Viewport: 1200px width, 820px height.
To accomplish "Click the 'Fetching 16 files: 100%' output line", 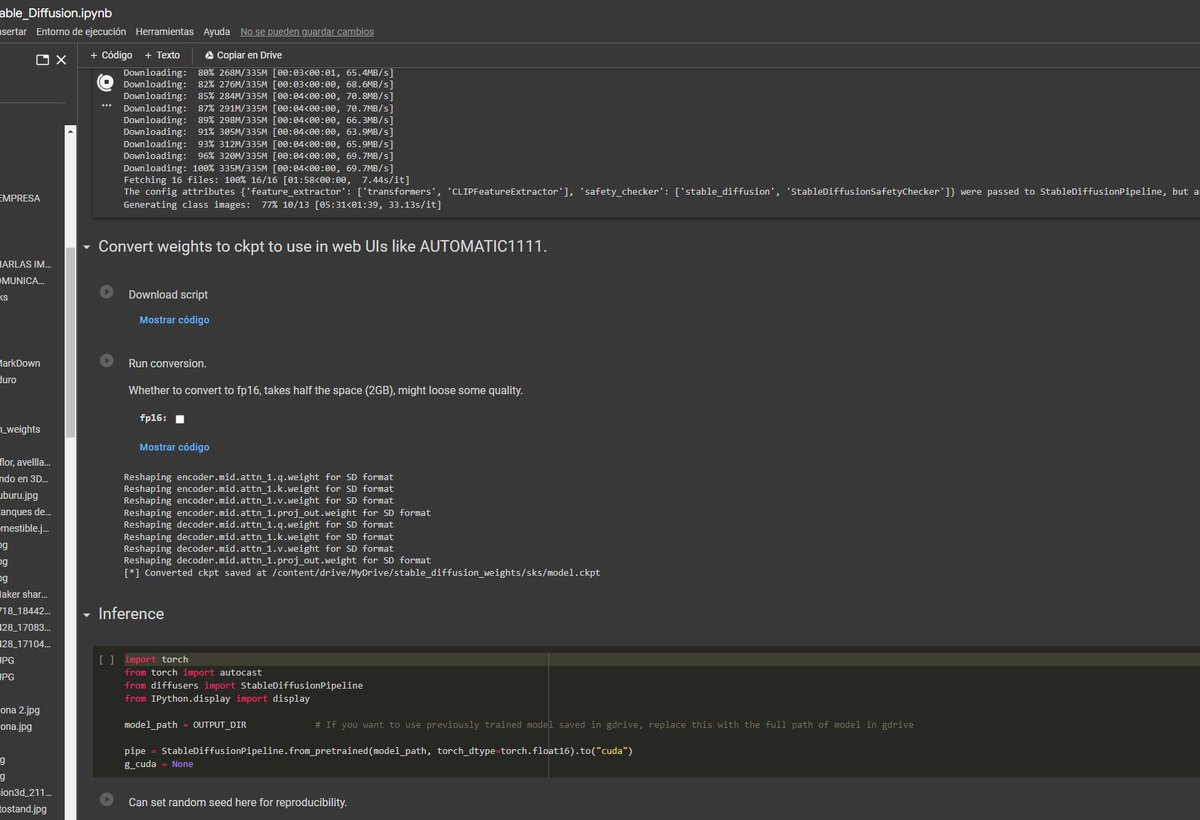I will (x=266, y=180).
